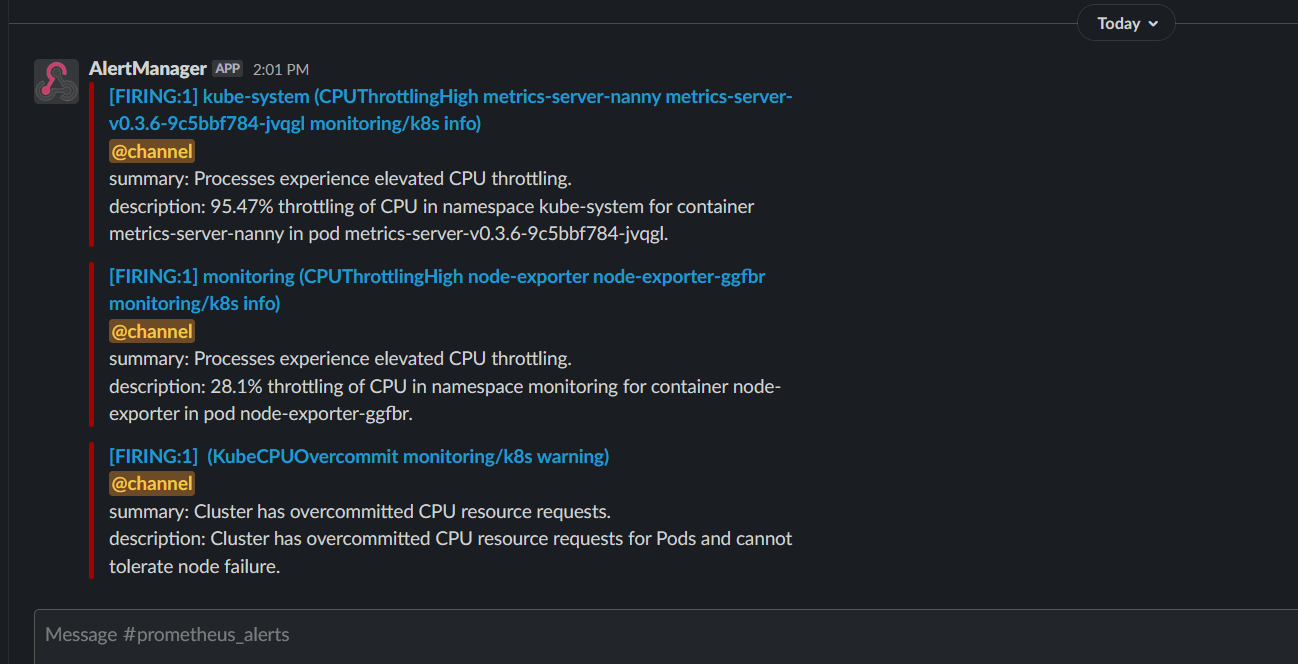Open the AlertManager app profile by its name
This screenshot has height=664, width=1298.
point(147,68)
